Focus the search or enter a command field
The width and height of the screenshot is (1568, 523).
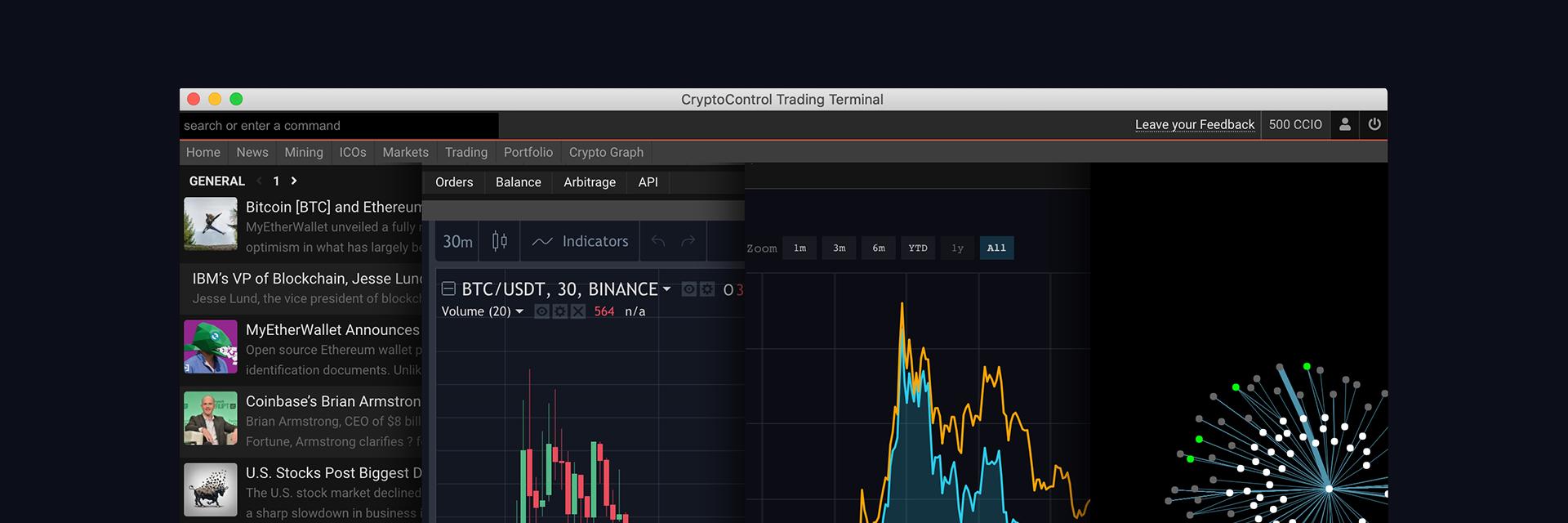339,125
